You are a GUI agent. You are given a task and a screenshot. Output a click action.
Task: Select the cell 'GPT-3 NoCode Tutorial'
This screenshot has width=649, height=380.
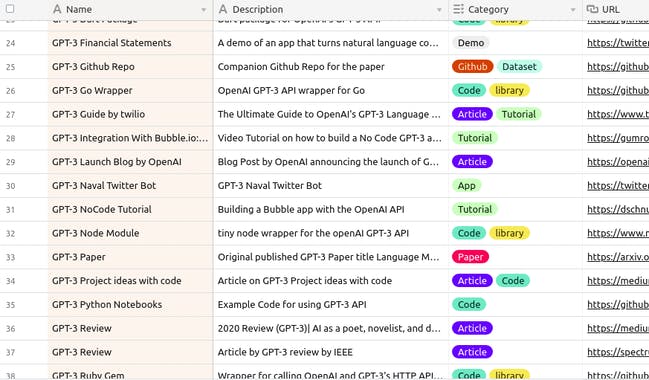130,209
